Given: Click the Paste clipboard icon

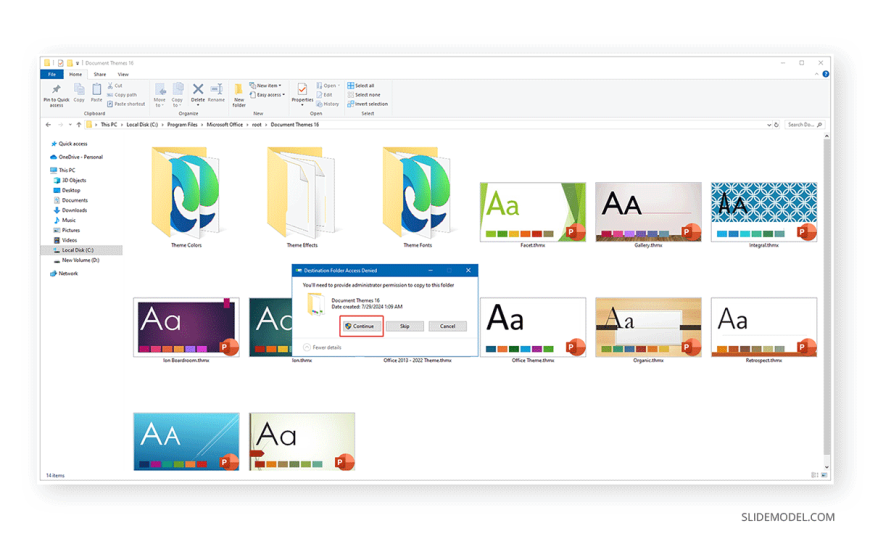Looking at the screenshot, I should pyautogui.click(x=97, y=89).
